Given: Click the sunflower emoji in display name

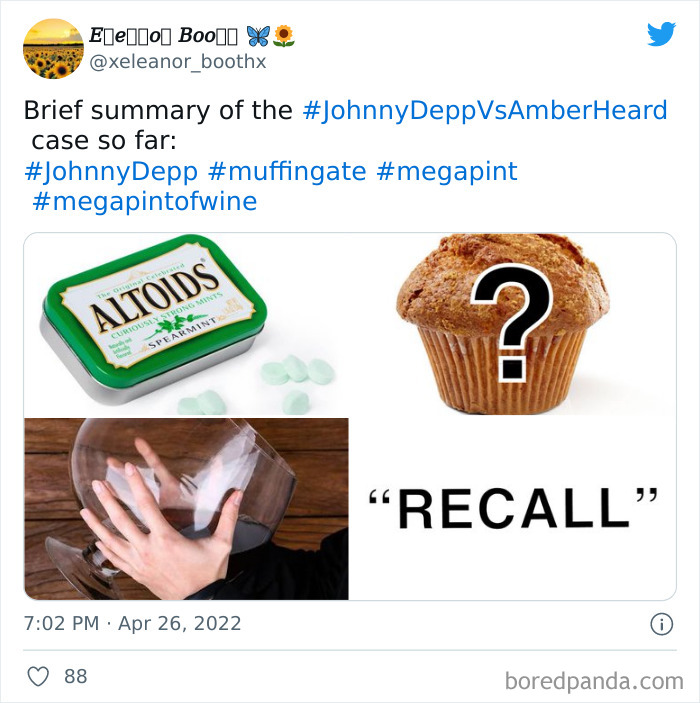Looking at the screenshot, I should [283, 36].
